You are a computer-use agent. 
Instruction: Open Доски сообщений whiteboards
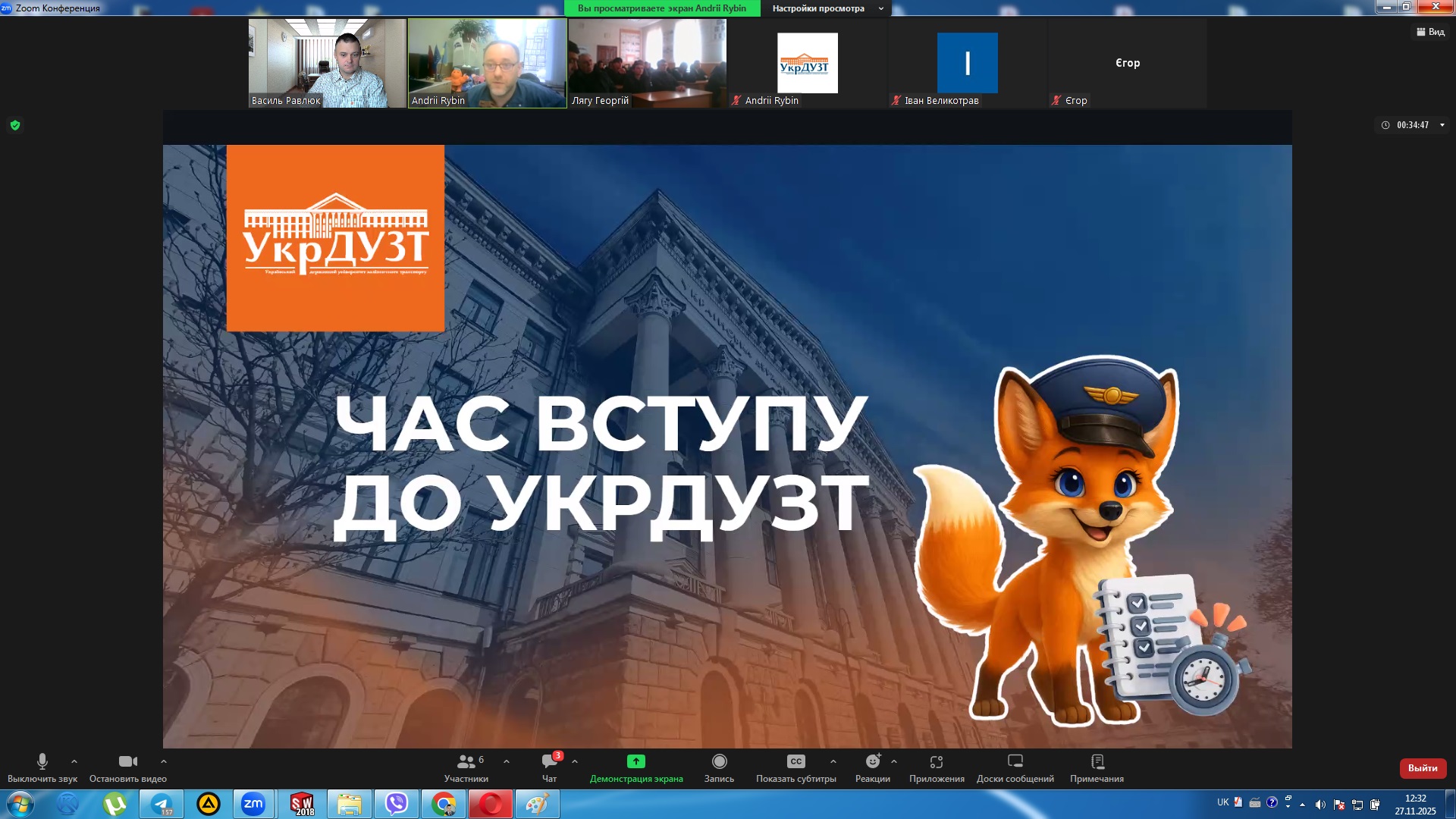(x=1014, y=766)
